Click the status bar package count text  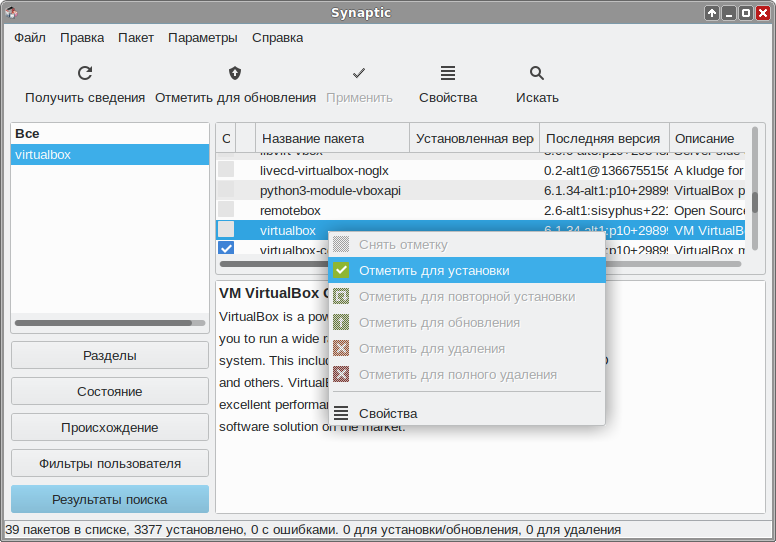(313, 530)
